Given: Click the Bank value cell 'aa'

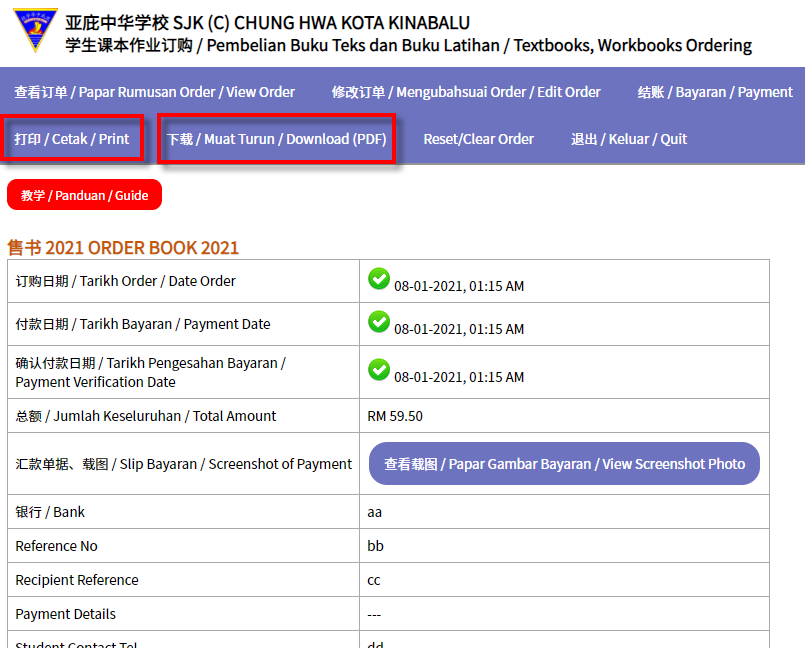Looking at the screenshot, I should pyautogui.click(x=375, y=512).
